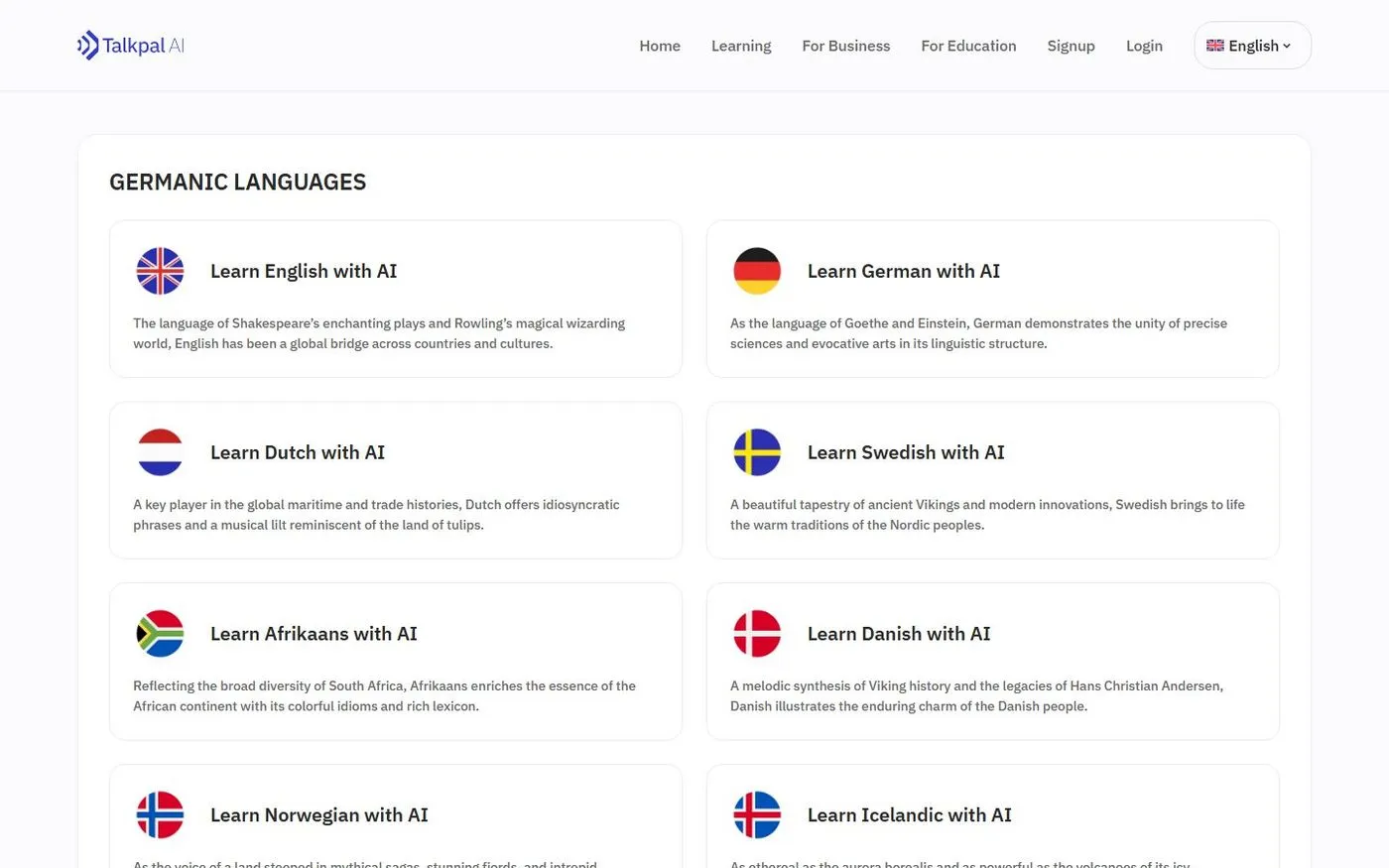The image size is (1389, 868).
Task: Click the Norwegian flag icon
Action: 160,815
